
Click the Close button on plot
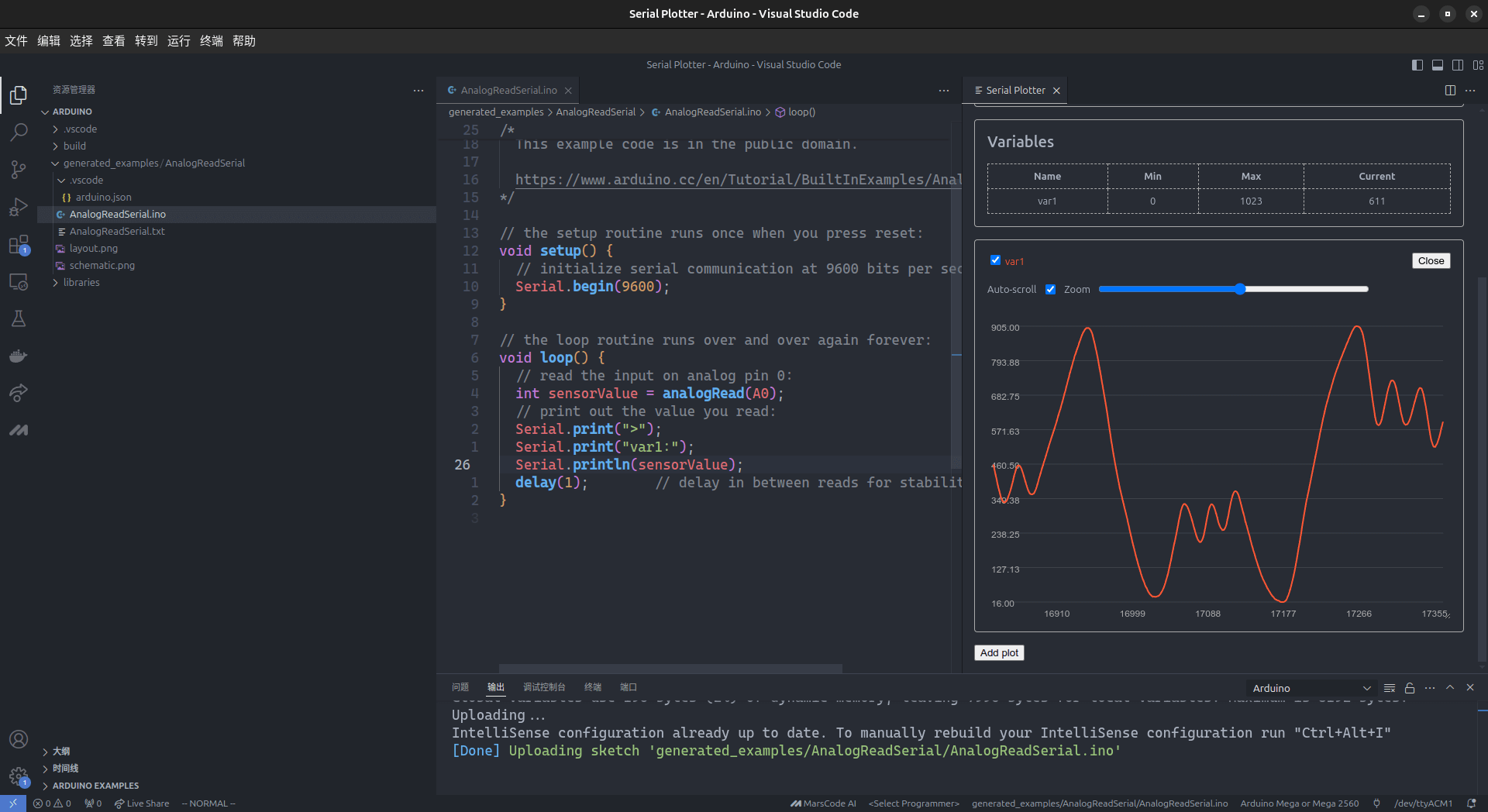point(1431,261)
